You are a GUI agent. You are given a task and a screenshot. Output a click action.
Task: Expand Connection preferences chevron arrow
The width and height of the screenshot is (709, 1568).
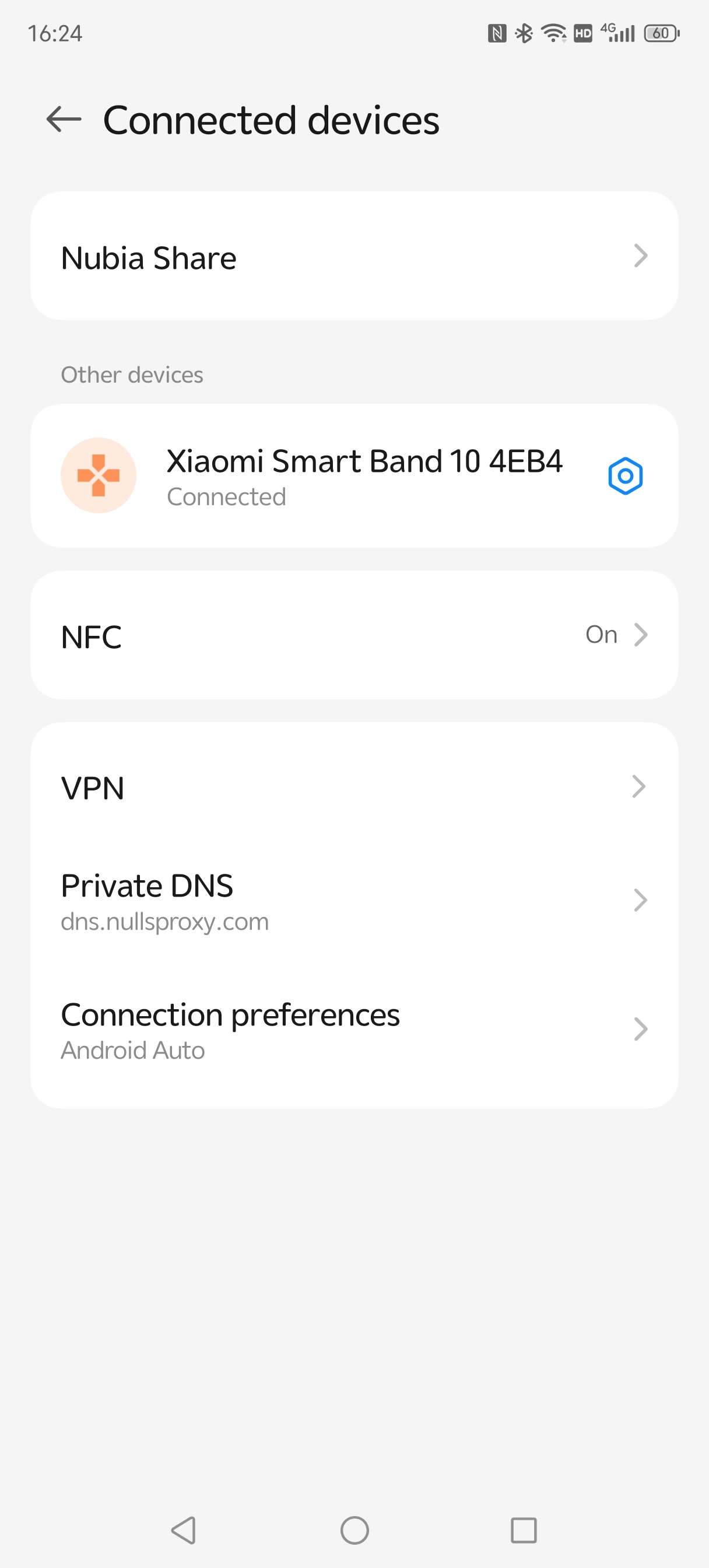click(640, 1030)
